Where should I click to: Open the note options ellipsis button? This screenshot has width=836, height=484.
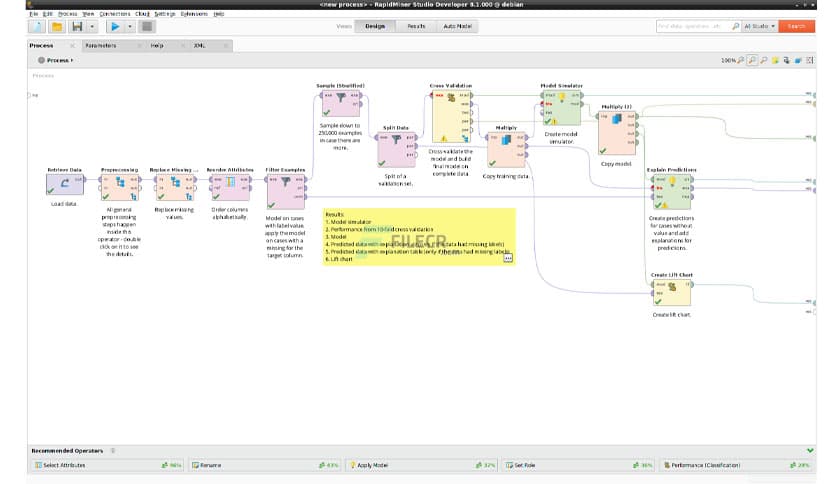(x=508, y=259)
